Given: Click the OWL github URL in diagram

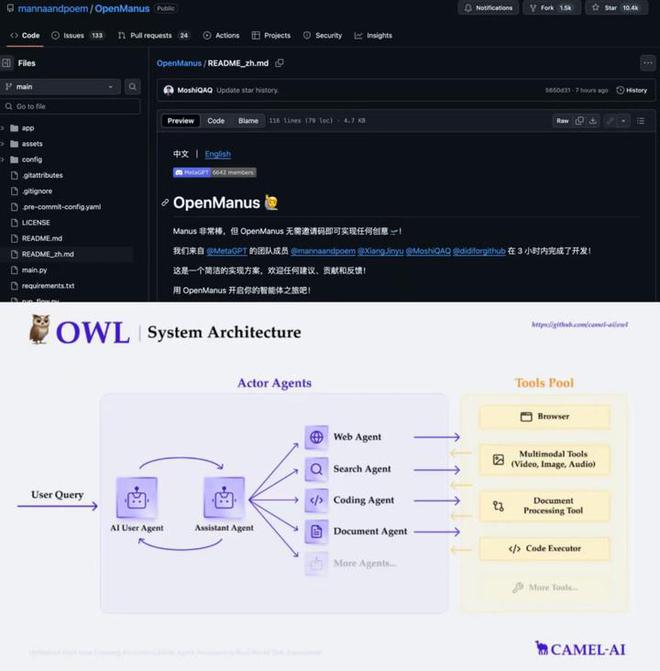Looking at the screenshot, I should 580,325.
